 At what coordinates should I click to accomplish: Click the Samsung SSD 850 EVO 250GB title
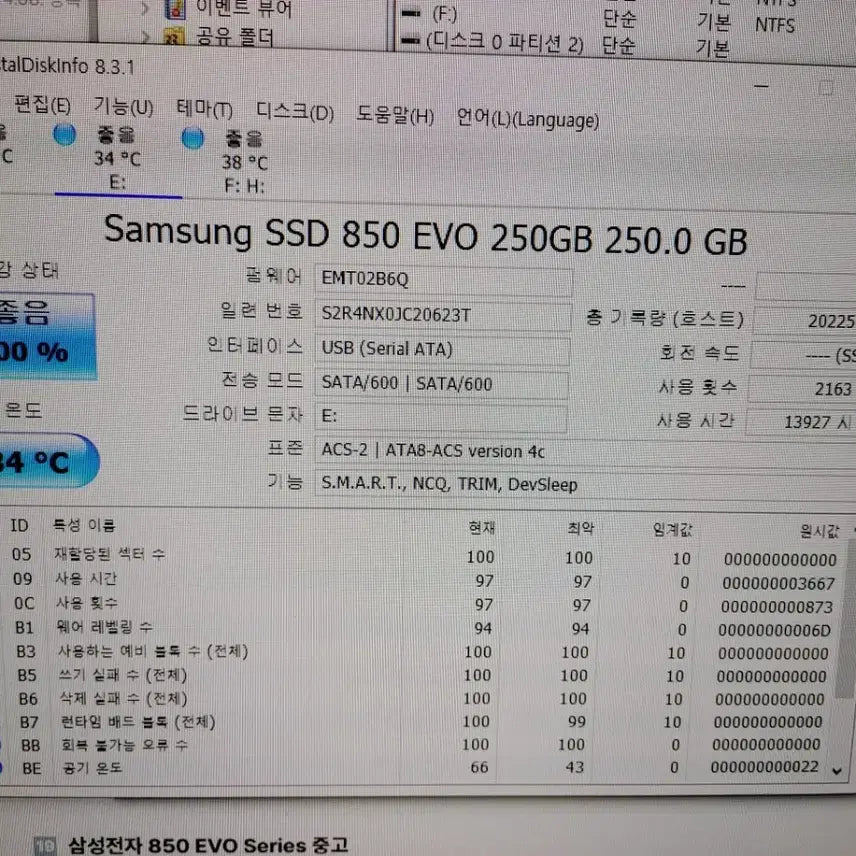[426, 235]
